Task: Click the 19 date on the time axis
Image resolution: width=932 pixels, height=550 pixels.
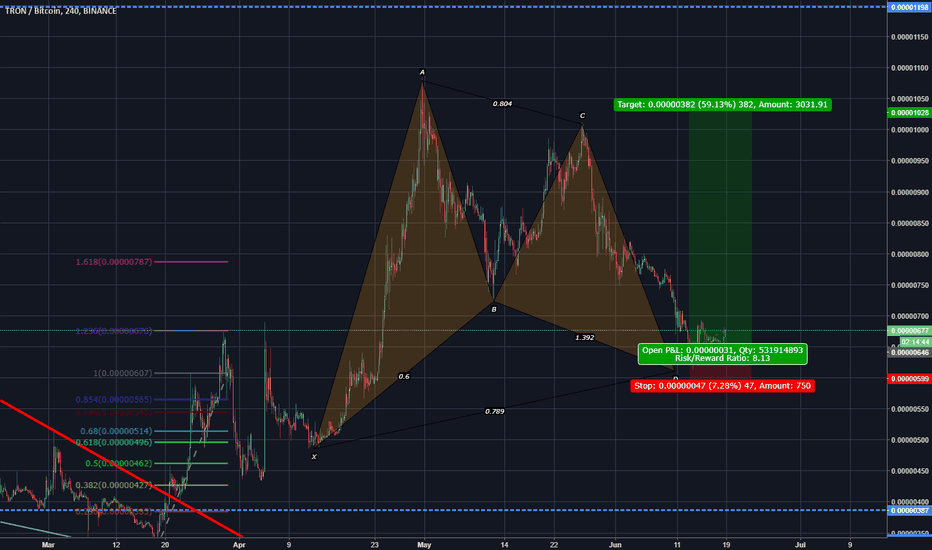Action: pos(726,544)
